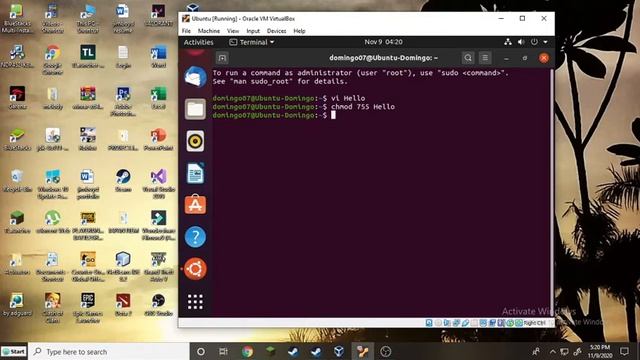Click the Ubuntu volume speaker icon
Viewport: 640px width, 360px height.
pyautogui.click(x=521, y=42)
